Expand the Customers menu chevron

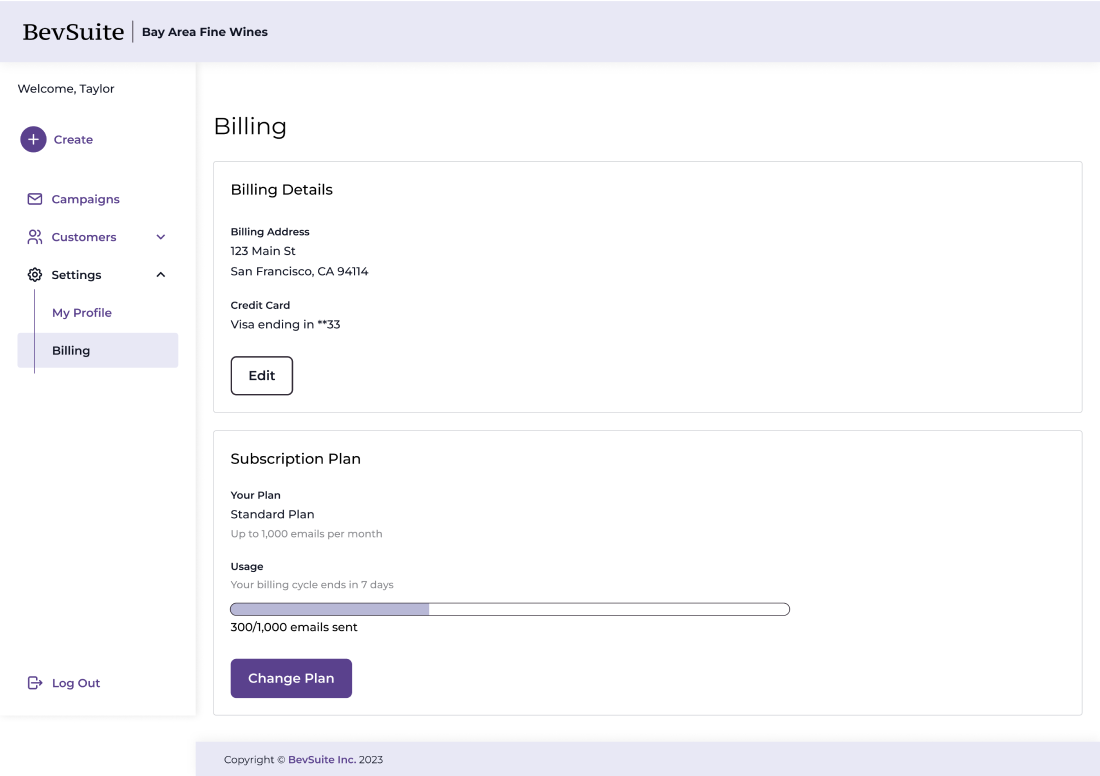point(161,237)
